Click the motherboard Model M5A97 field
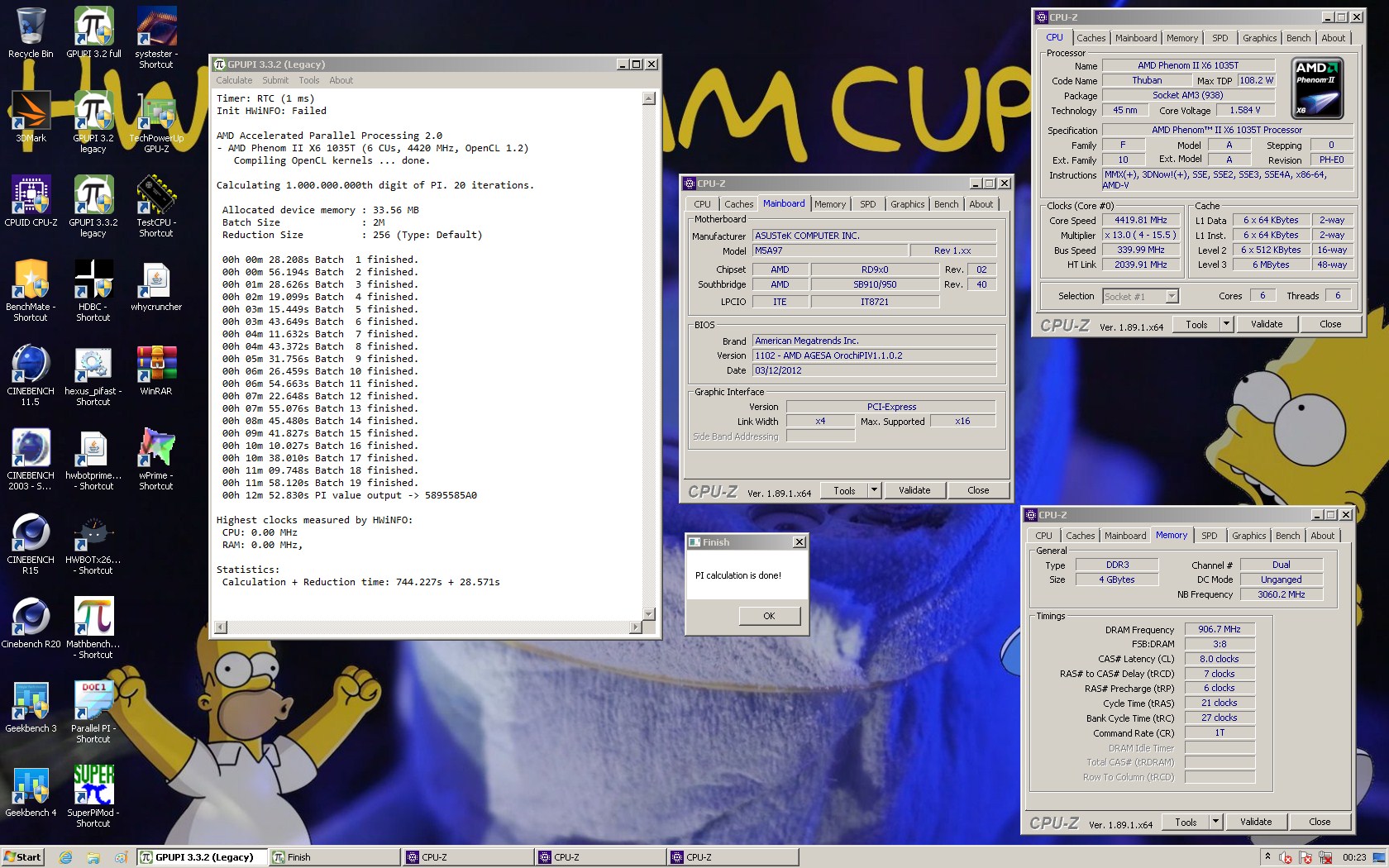The image size is (1389, 868). [x=829, y=250]
